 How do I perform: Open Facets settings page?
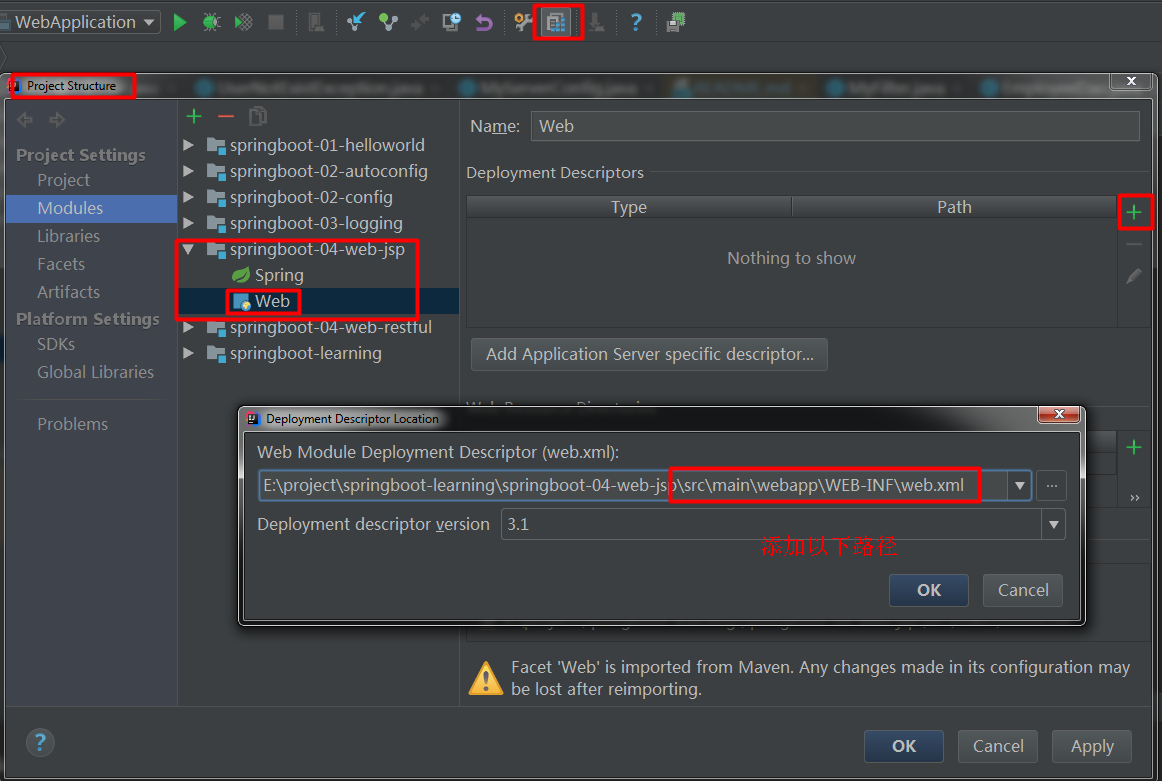click(61, 265)
